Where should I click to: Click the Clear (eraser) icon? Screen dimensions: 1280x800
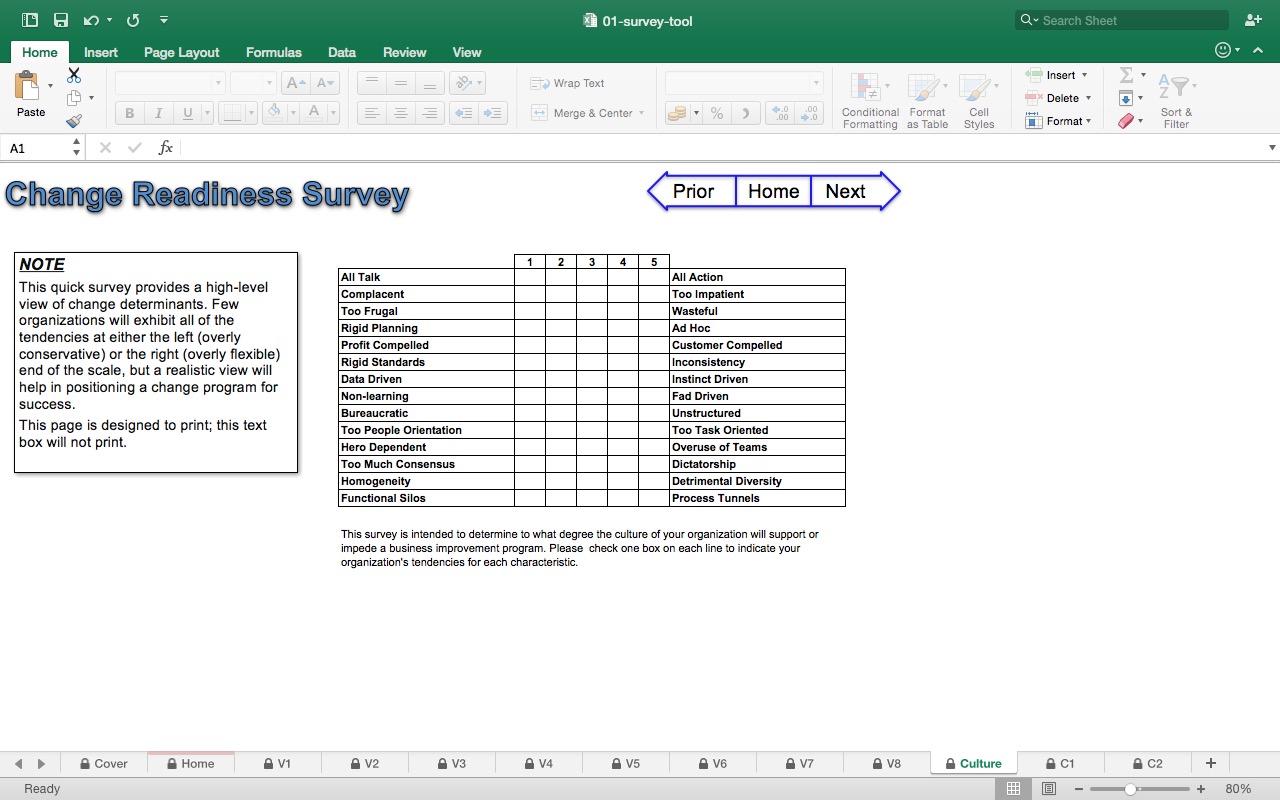[x=1127, y=120]
